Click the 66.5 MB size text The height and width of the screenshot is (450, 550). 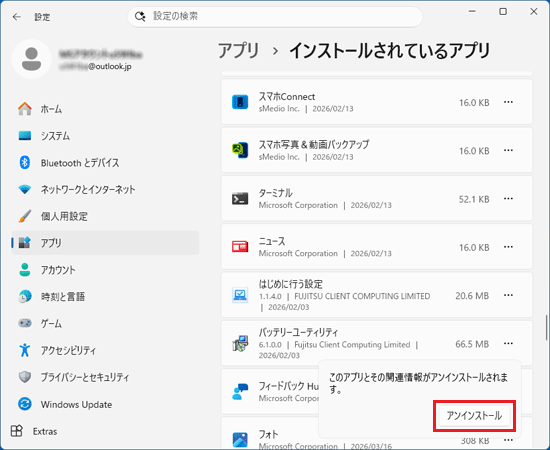(472, 344)
